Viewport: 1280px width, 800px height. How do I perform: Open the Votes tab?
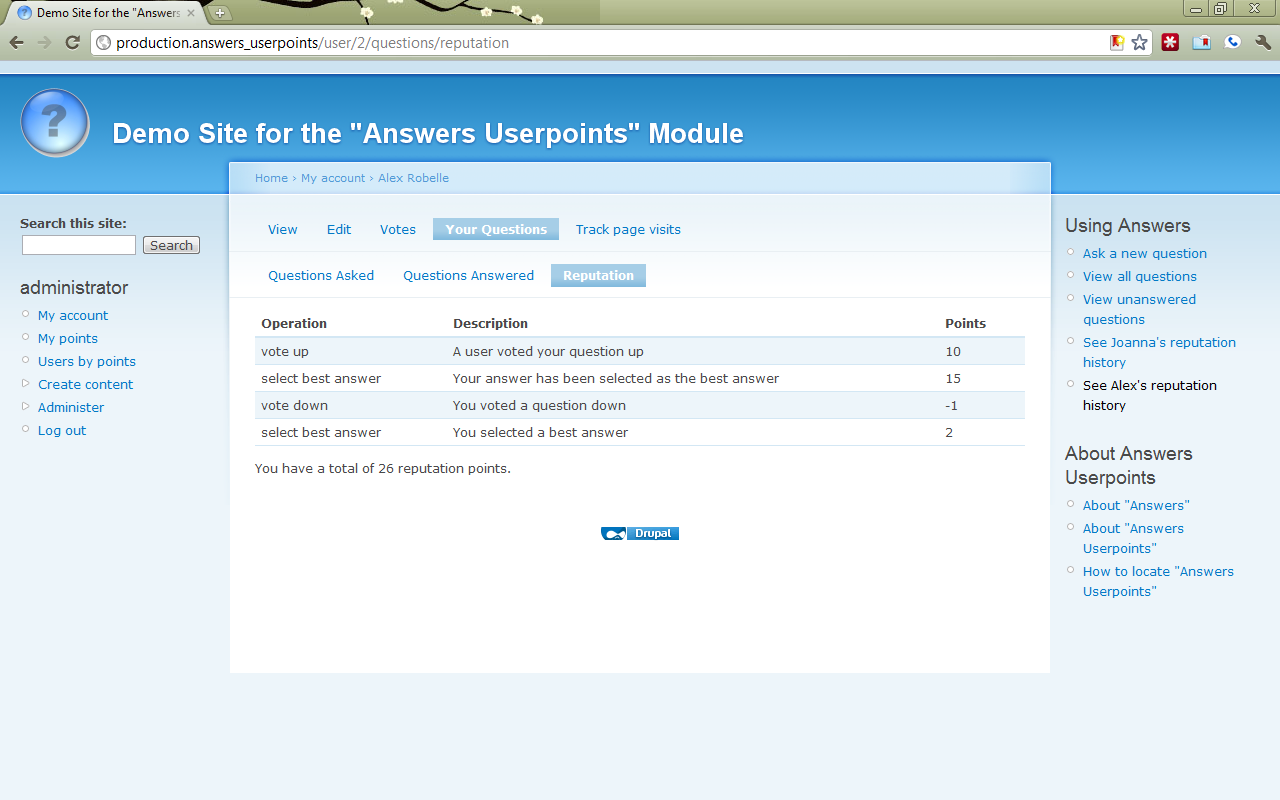point(397,229)
